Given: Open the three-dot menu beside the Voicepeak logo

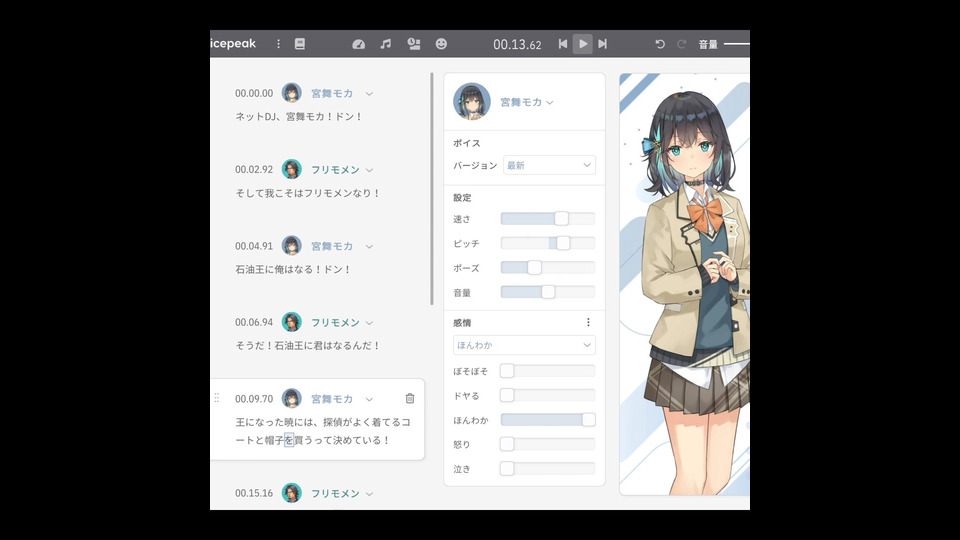Looking at the screenshot, I should [278, 44].
